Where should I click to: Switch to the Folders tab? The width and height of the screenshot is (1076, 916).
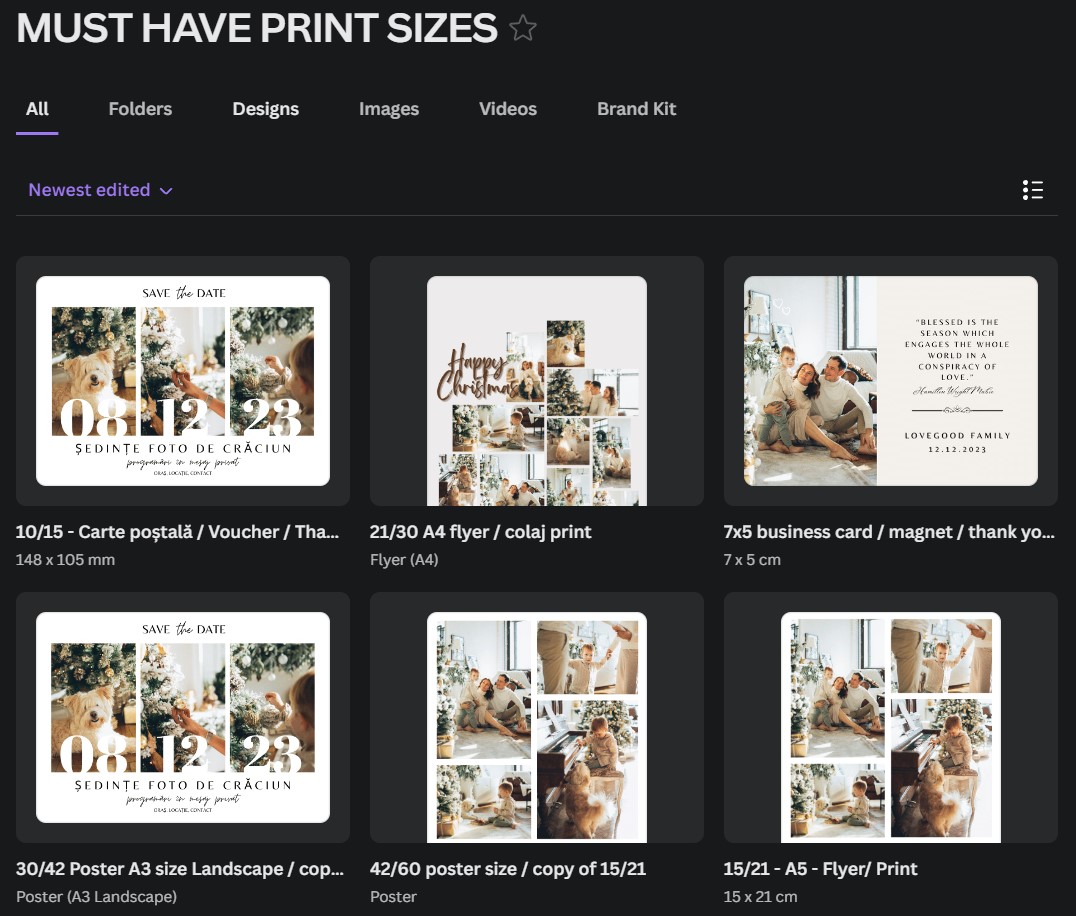pyautogui.click(x=140, y=109)
